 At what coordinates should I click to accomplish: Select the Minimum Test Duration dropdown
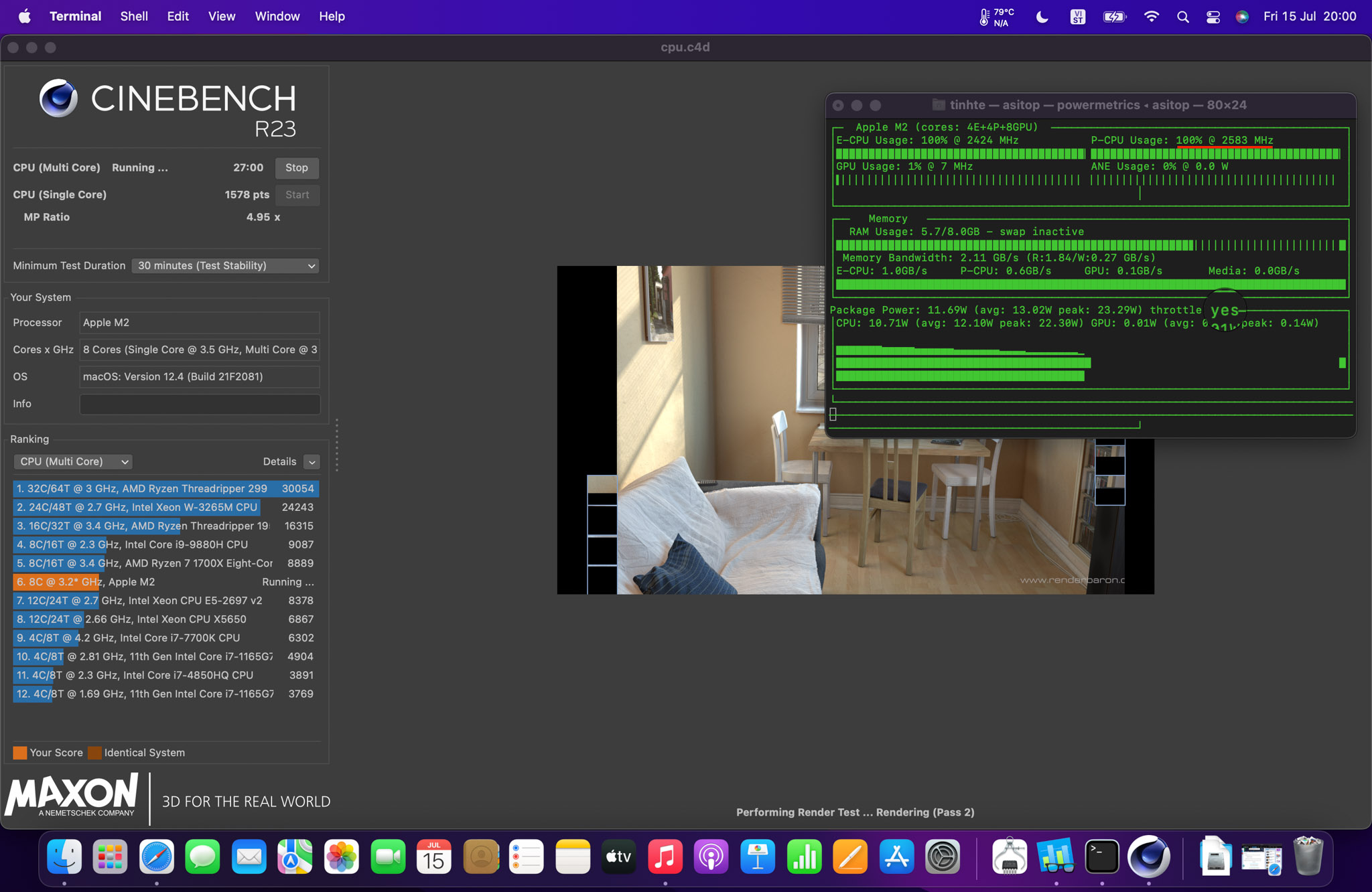point(225,265)
